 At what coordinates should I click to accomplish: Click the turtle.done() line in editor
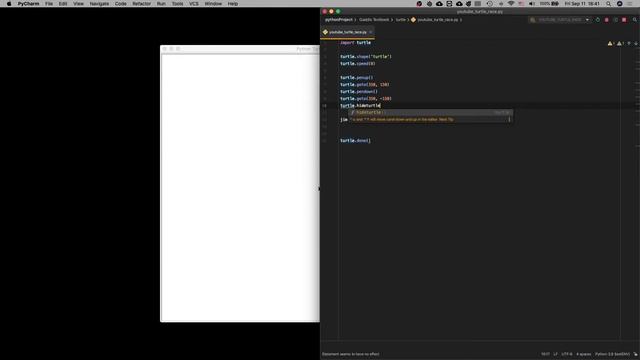pyautogui.click(x=356, y=140)
